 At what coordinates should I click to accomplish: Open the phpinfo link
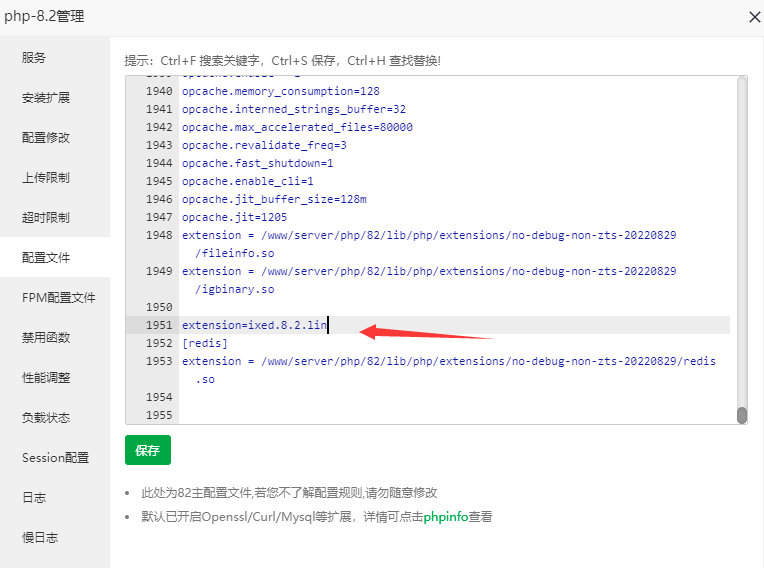click(445, 517)
